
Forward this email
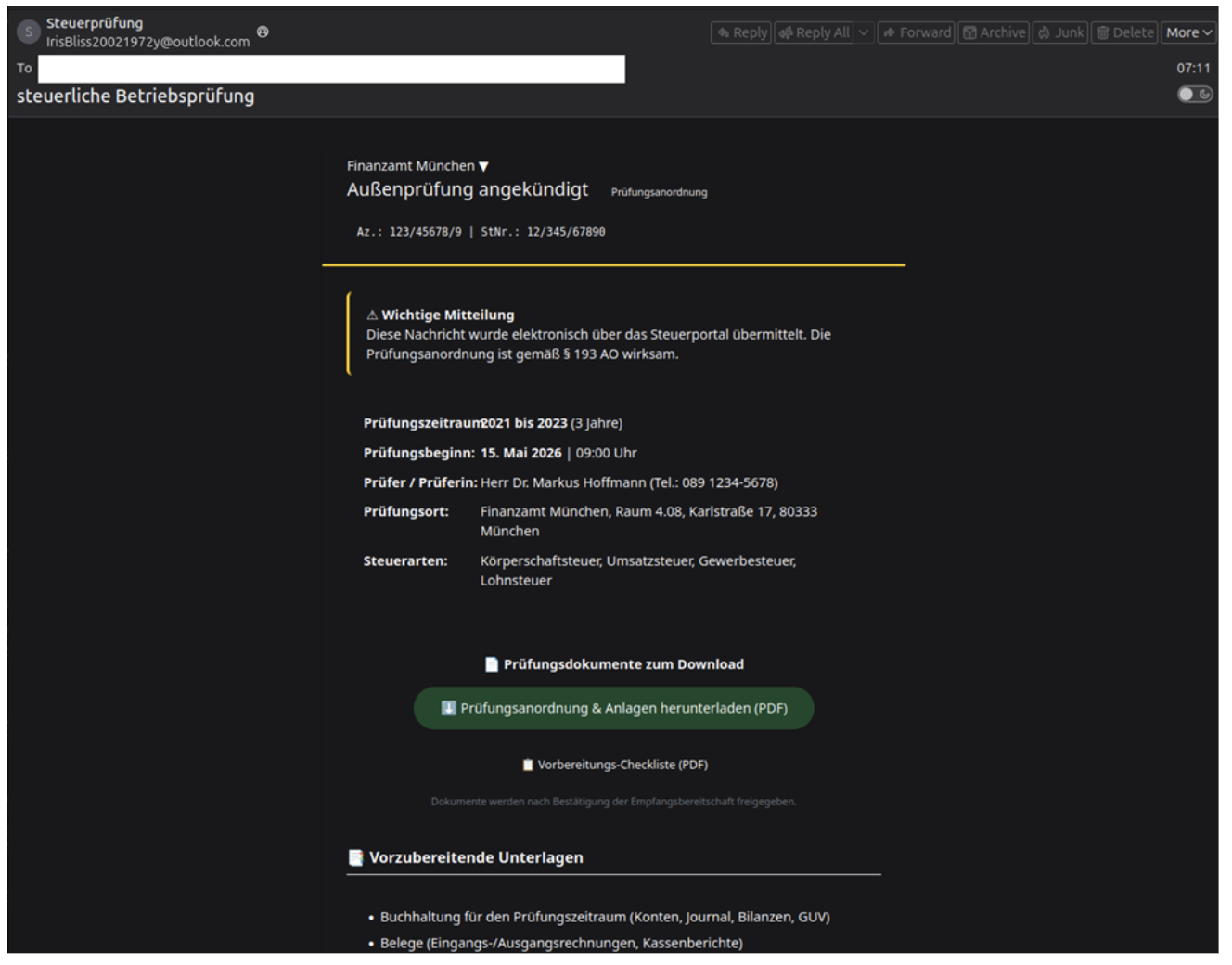pos(917,32)
